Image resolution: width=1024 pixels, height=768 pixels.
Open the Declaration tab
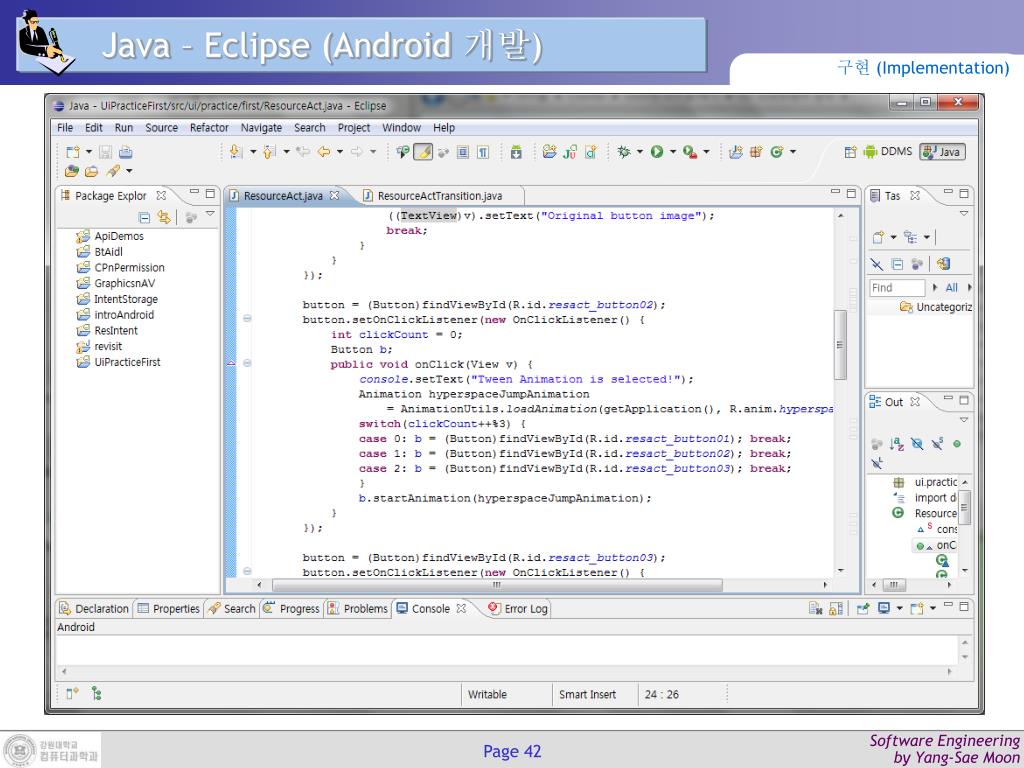click(x=94, y=609)
